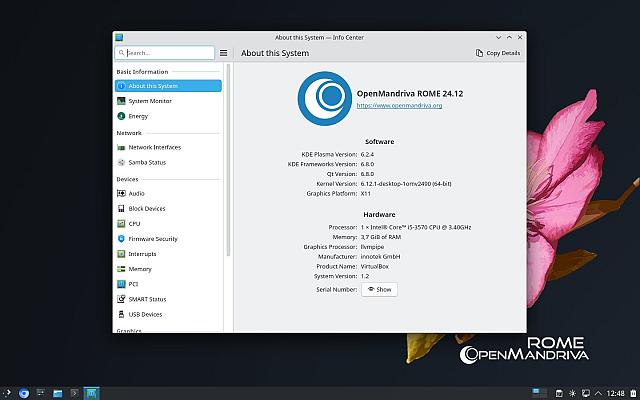Click the Kernel Version value text
Screen dimensions: 640x400
(x=406, y=184)
